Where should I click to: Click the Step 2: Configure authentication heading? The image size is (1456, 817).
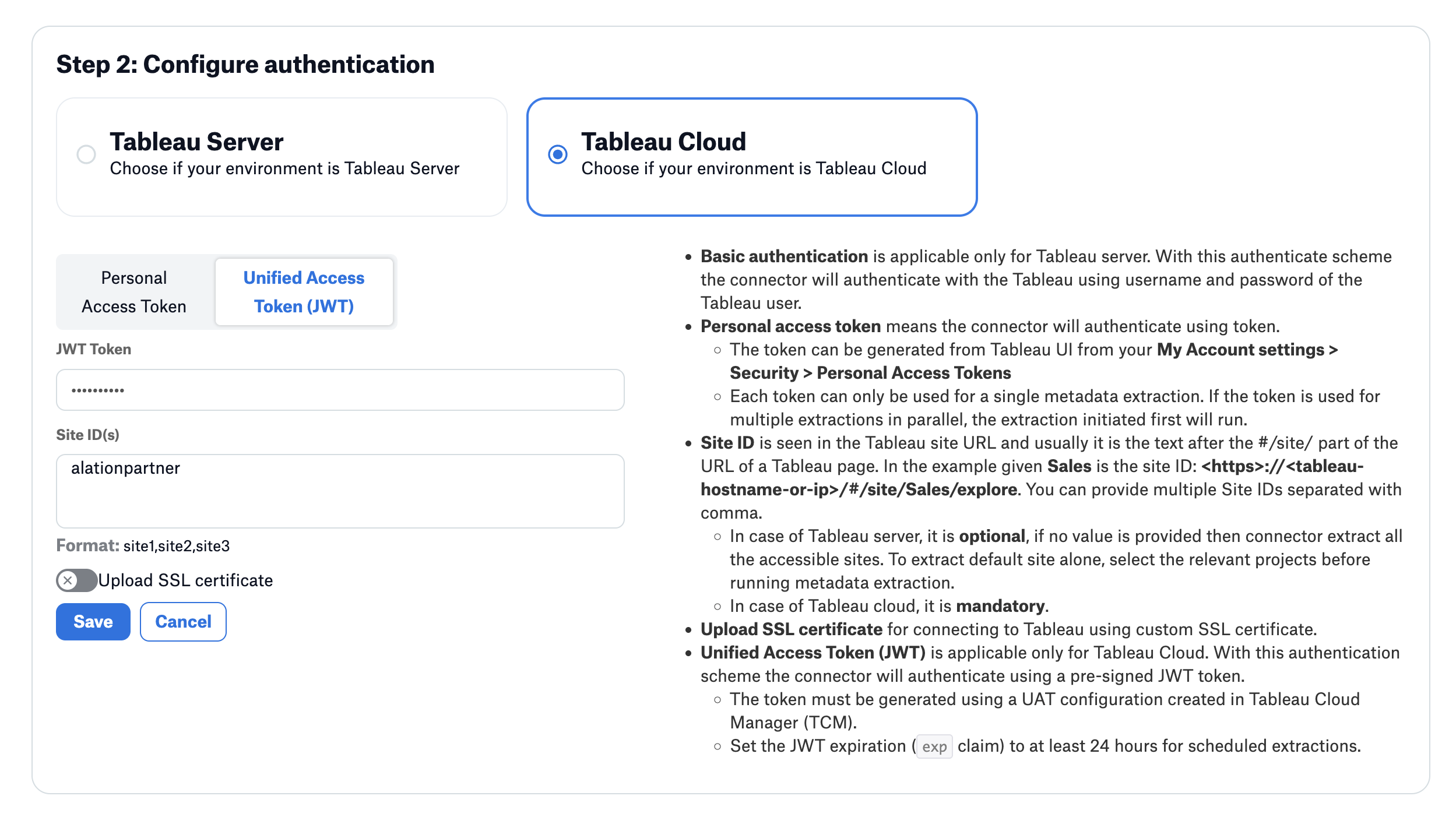pyautogui.click(x=245, y=64)
